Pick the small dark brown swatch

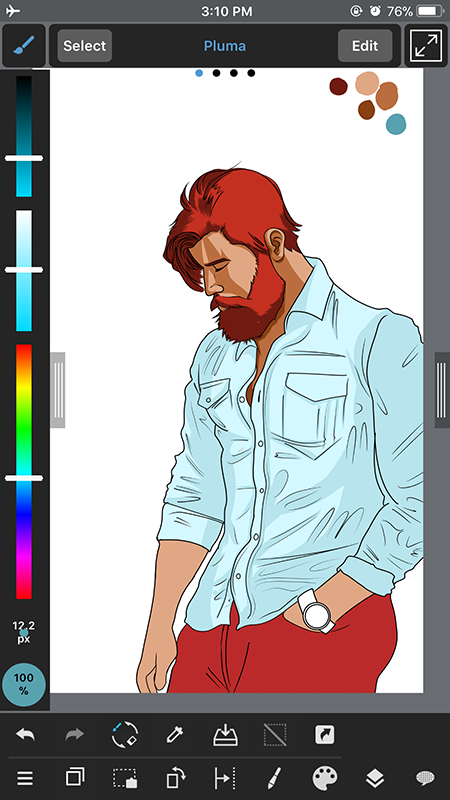[x=366, y=110]
